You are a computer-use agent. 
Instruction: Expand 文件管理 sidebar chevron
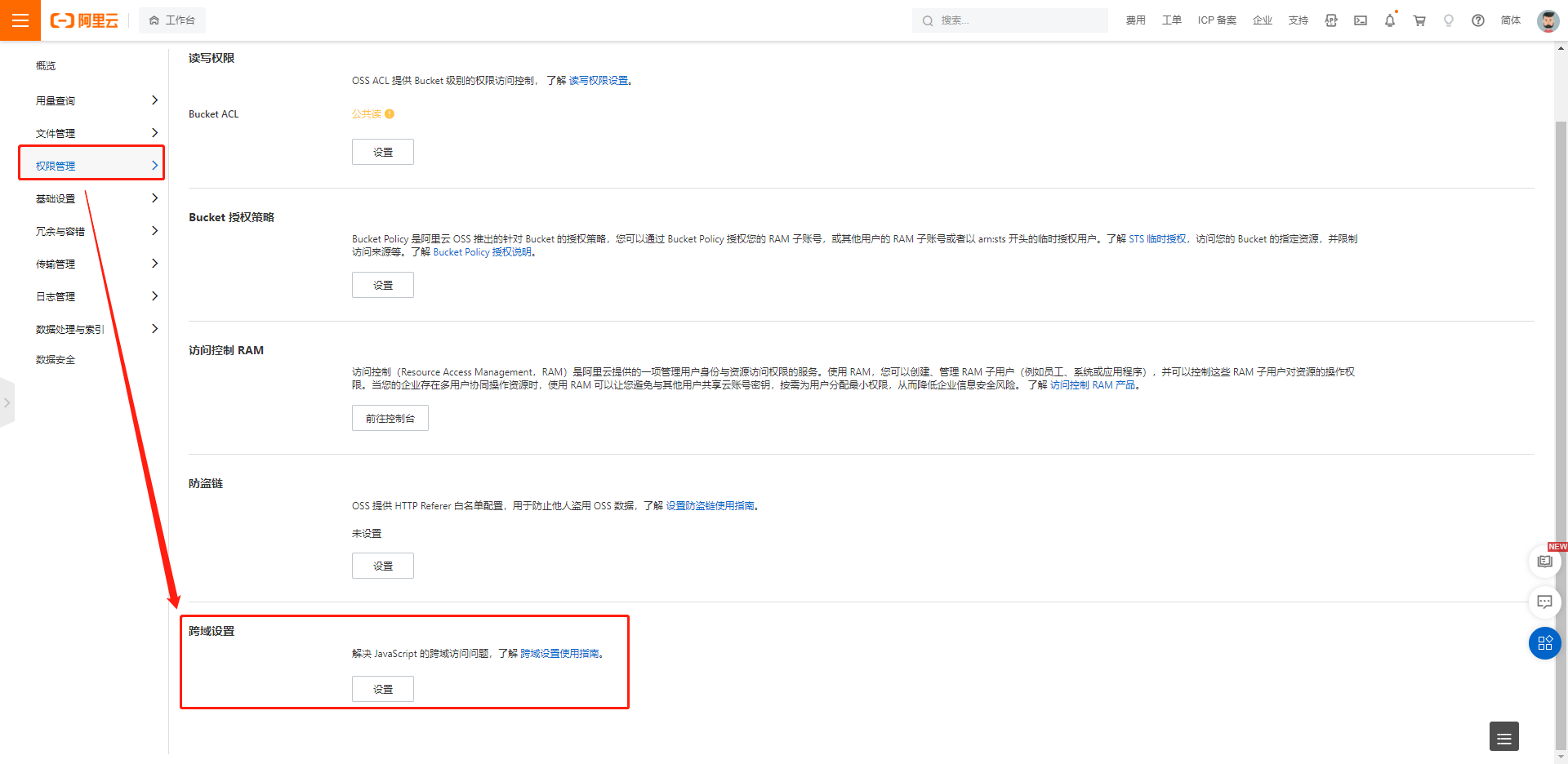(x=154, y=133)
